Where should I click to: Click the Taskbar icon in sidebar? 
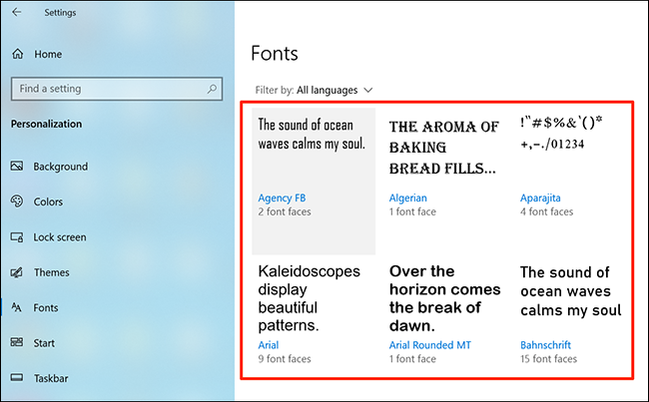click(x=17, y=379)
